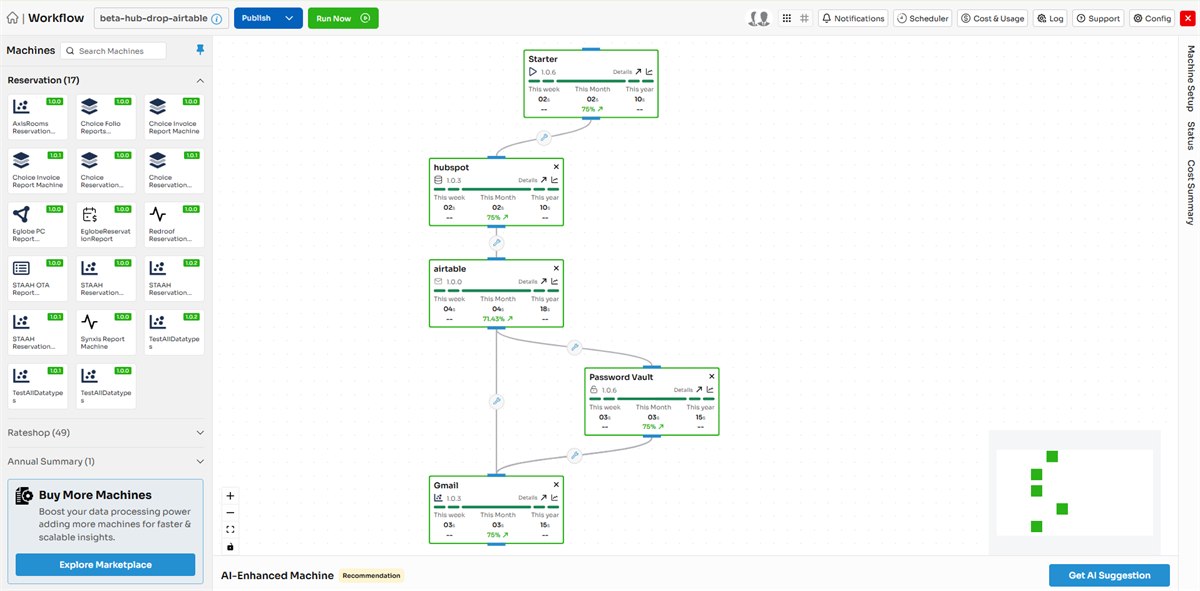Click Explore Marketplace button
Screen dimensions: 1200x591
point(105,565)
